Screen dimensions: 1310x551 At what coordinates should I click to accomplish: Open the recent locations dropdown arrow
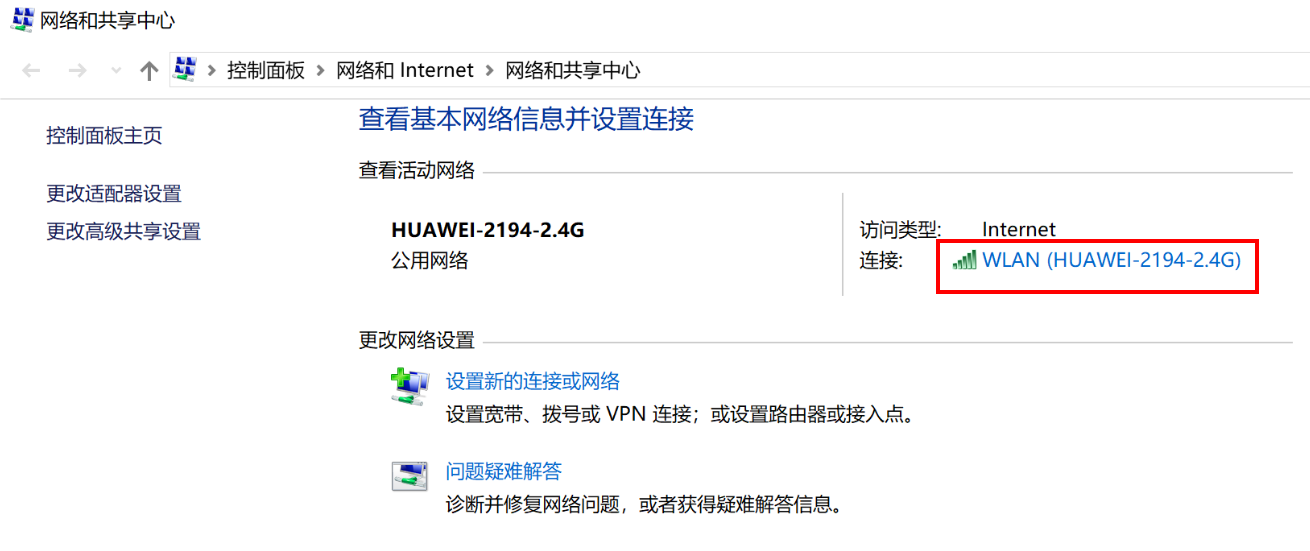pyautogui.click(x=116, y=71)
